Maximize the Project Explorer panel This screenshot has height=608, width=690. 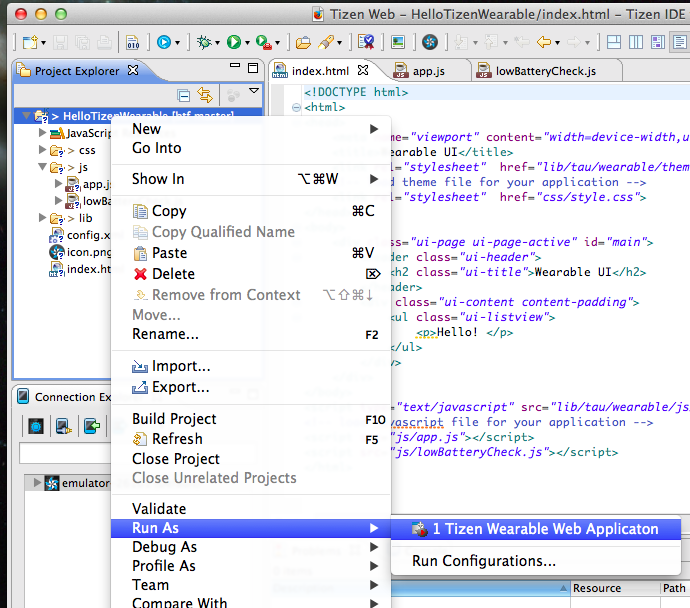253,68
